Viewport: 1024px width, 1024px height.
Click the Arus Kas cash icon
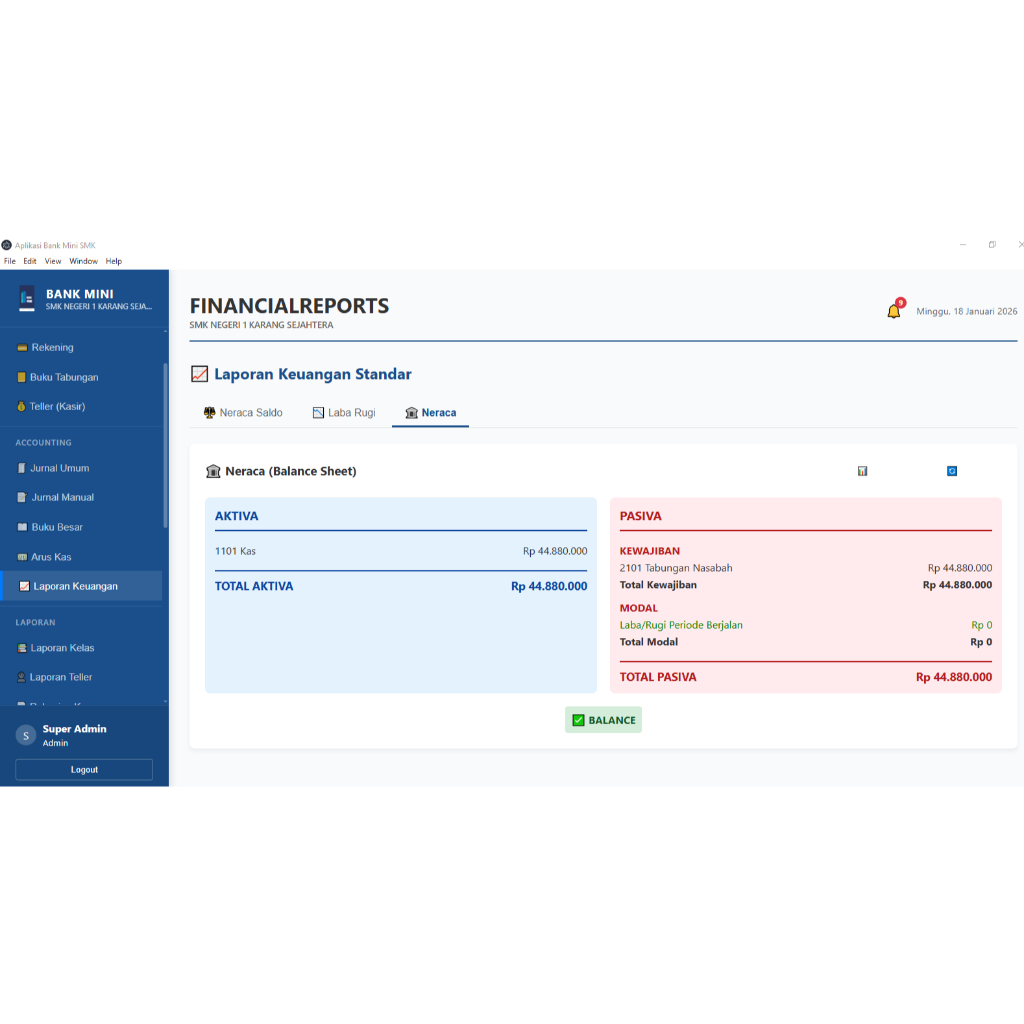click(22, 557)
